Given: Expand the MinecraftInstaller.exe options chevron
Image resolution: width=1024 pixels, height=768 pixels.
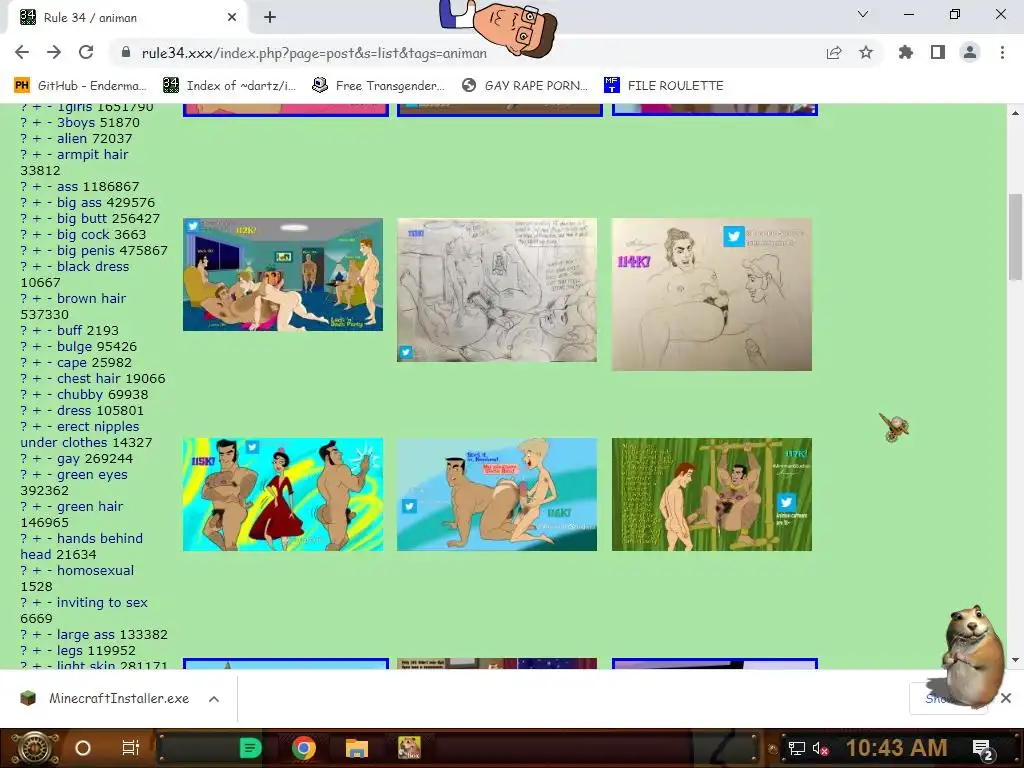Looking at the screenshot, I should point(214,699).
